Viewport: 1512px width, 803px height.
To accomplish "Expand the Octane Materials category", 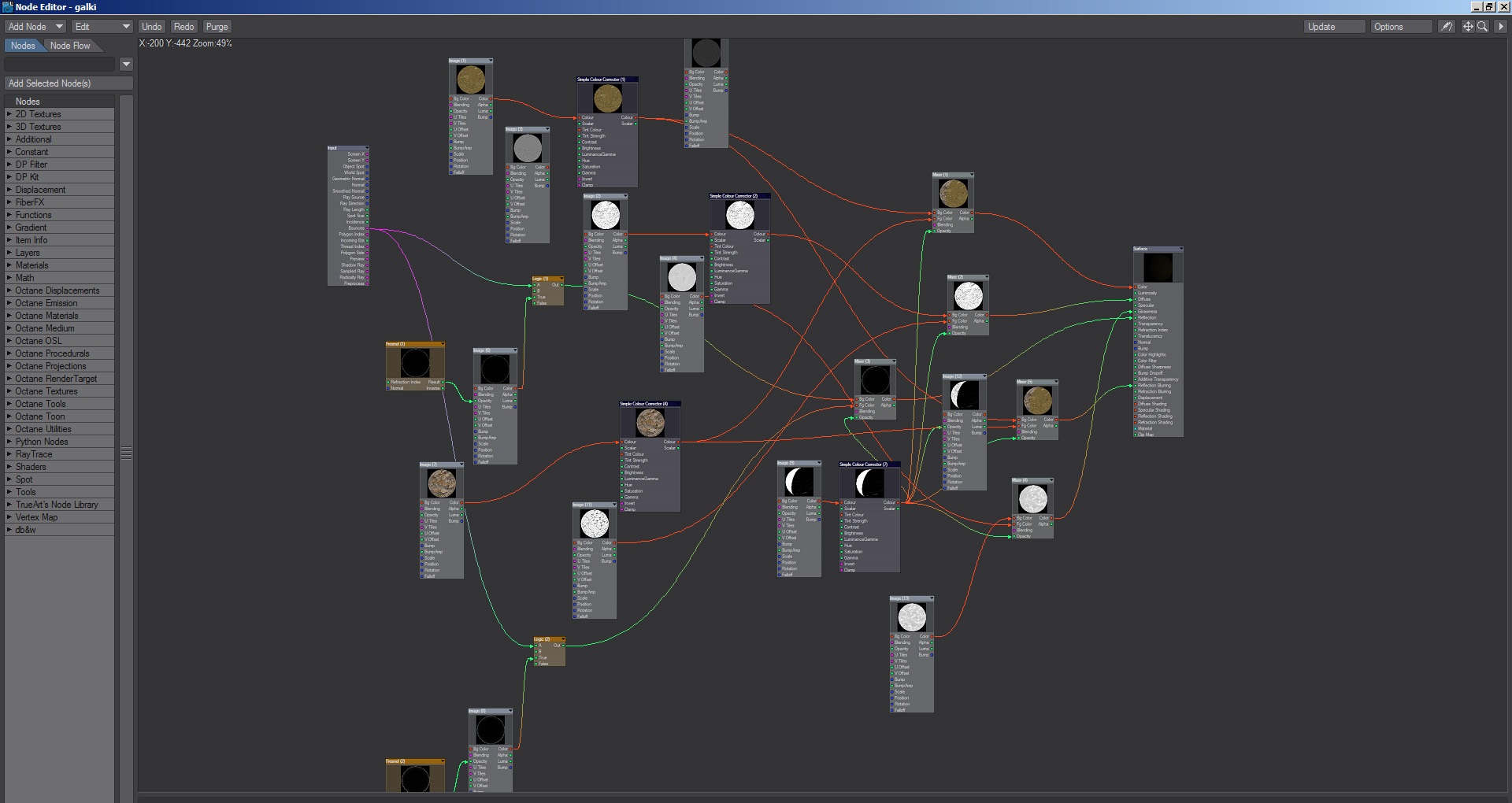I will pyautogui.click(x=46, y=316).
